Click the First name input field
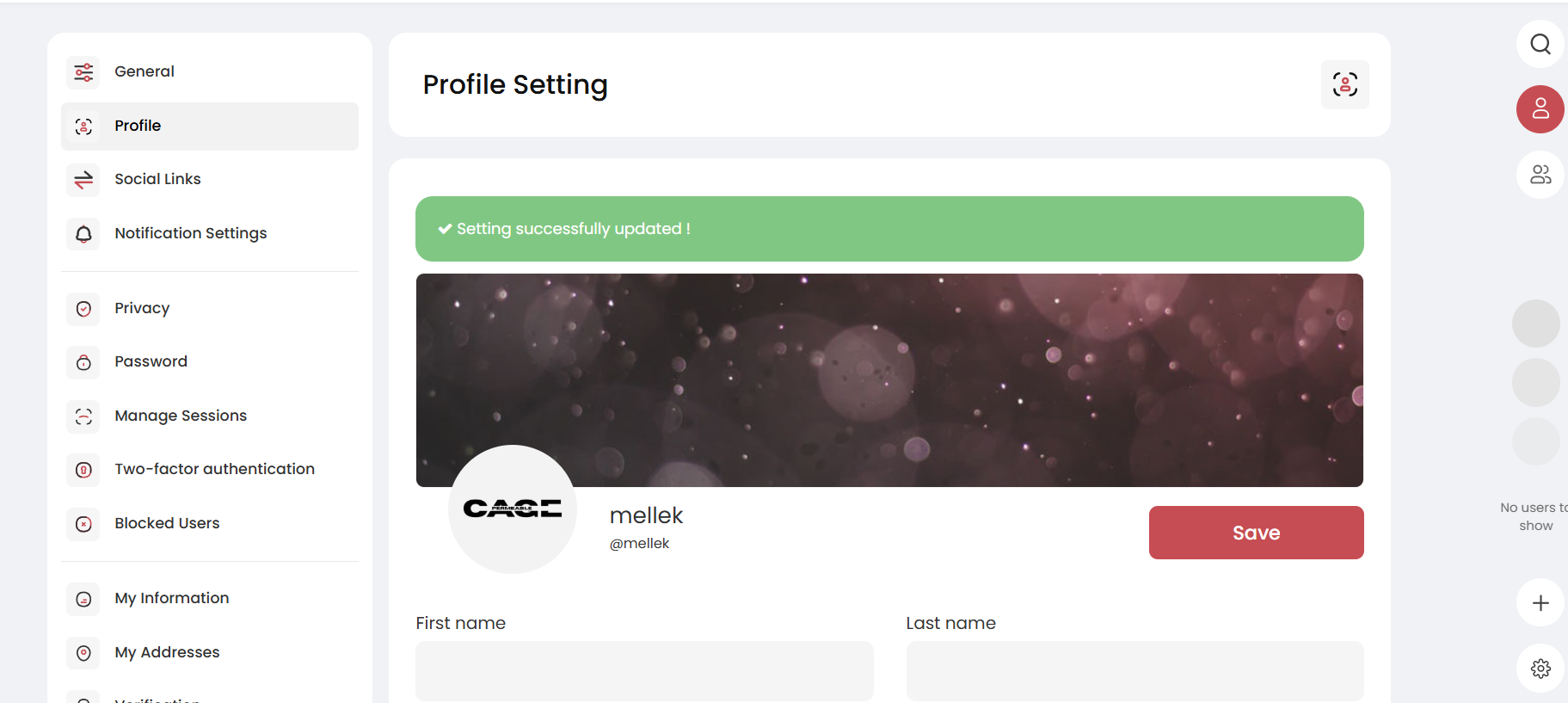 coord(644,671)
